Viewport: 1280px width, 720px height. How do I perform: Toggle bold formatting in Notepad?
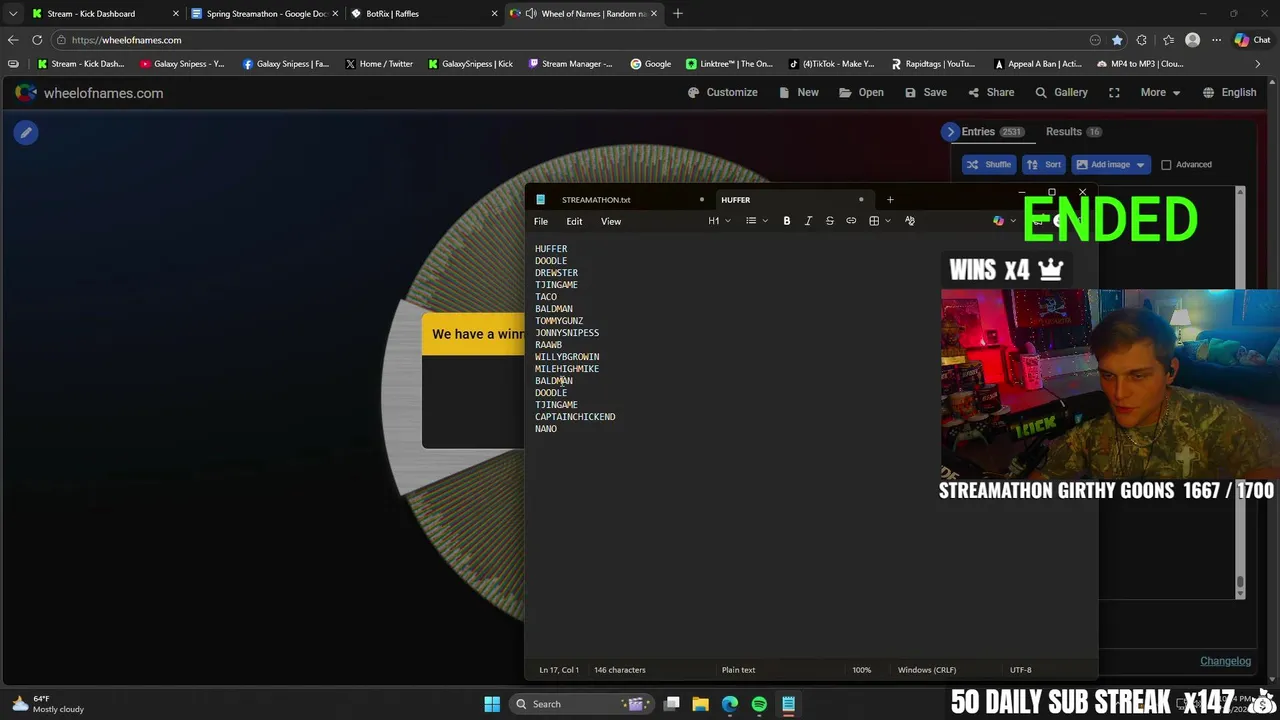(x=787, y=221)
